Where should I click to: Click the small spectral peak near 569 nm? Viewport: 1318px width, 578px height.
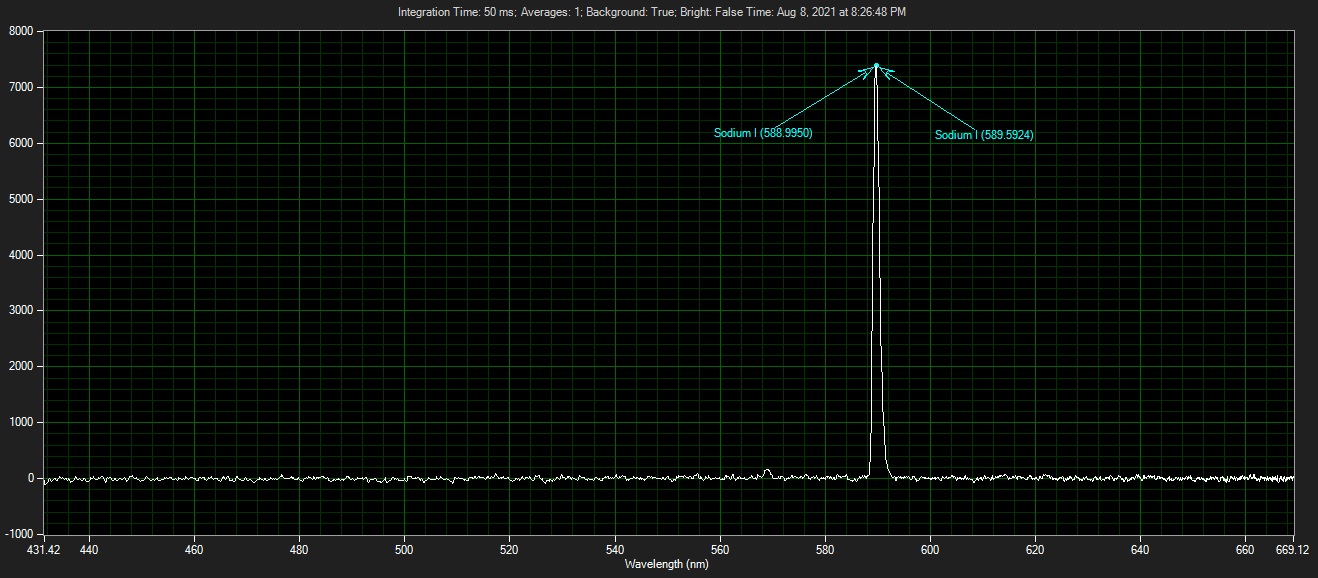[767, 470]
